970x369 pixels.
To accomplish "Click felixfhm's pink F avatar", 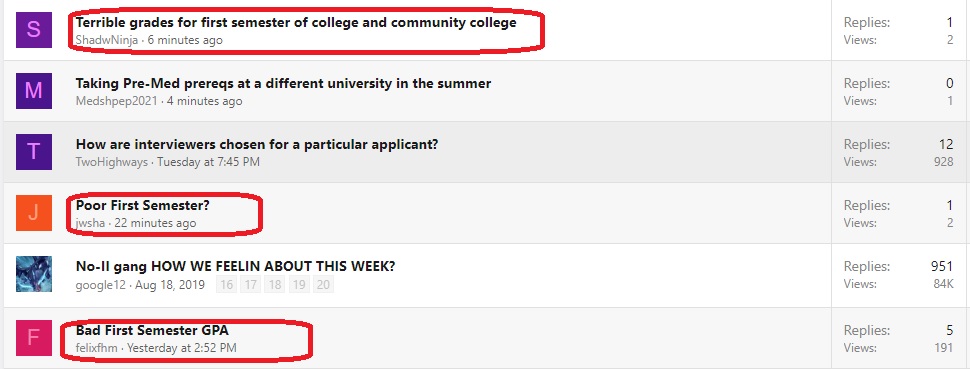I will (x=33, y=338).
